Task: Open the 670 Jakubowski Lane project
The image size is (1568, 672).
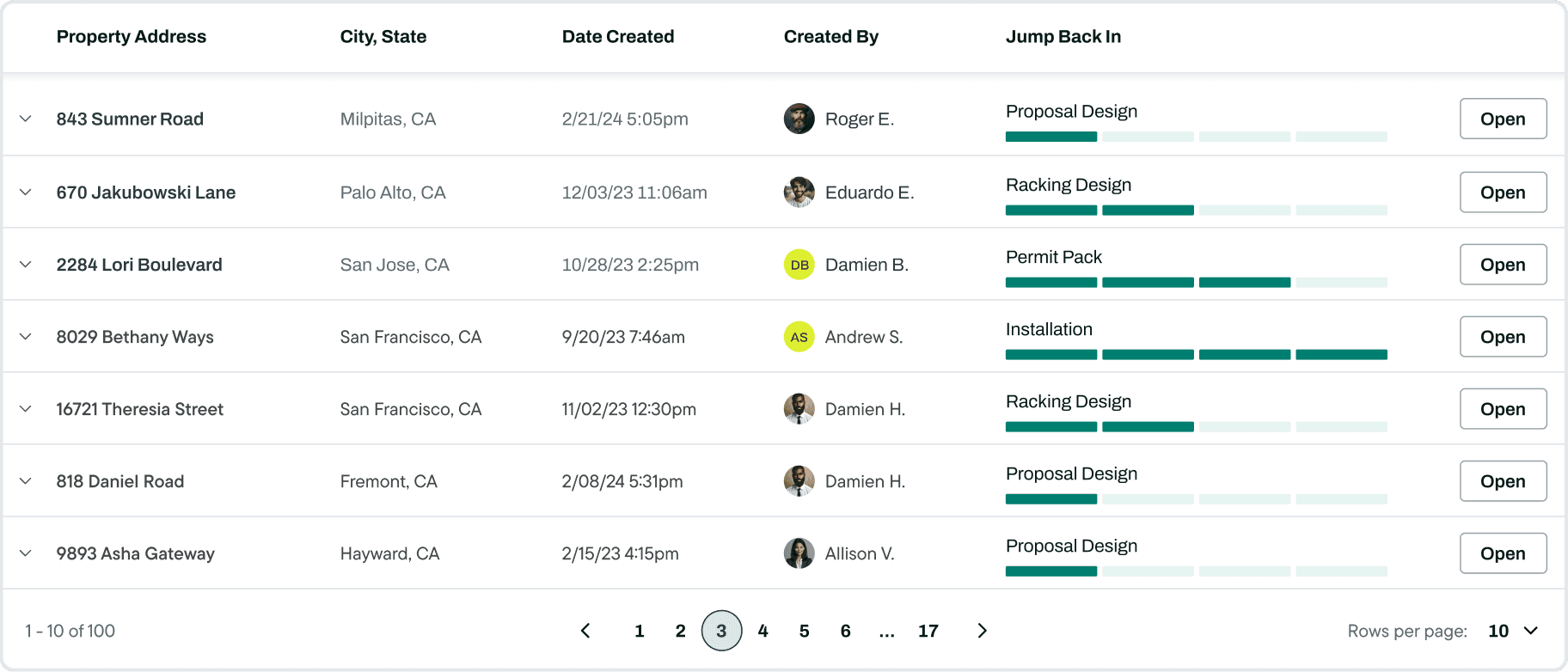Action: [x=1502, y=192]
